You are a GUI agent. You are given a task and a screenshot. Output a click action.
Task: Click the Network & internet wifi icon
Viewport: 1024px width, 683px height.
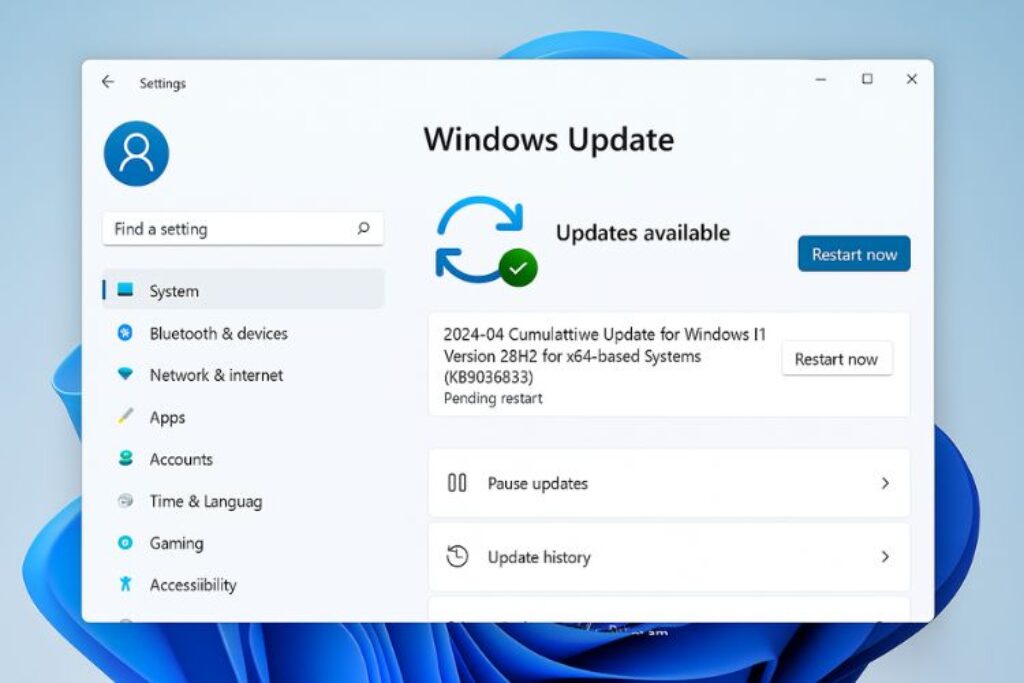point(125,373)
